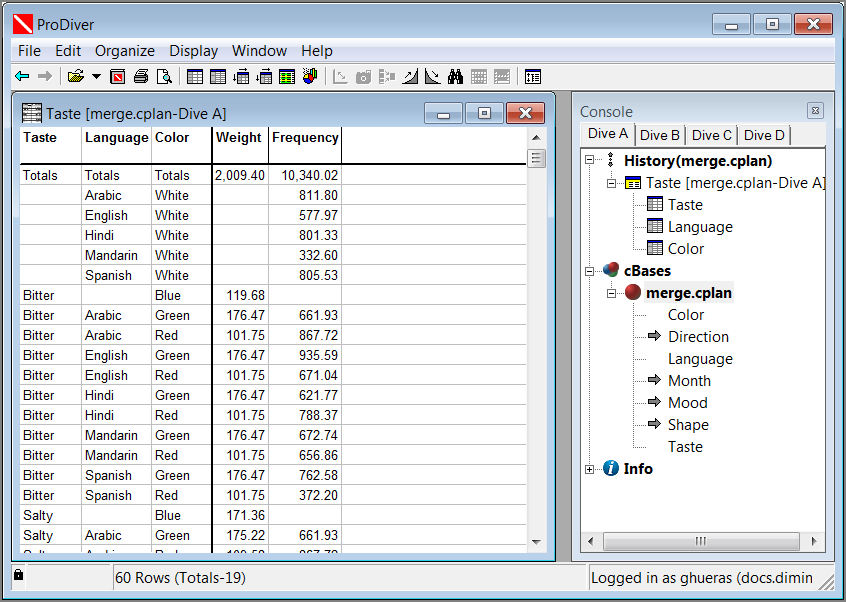Click the back navigation arrow
Image resolution: width=846 pixels, height=602 pixels.
coord(21,76)
